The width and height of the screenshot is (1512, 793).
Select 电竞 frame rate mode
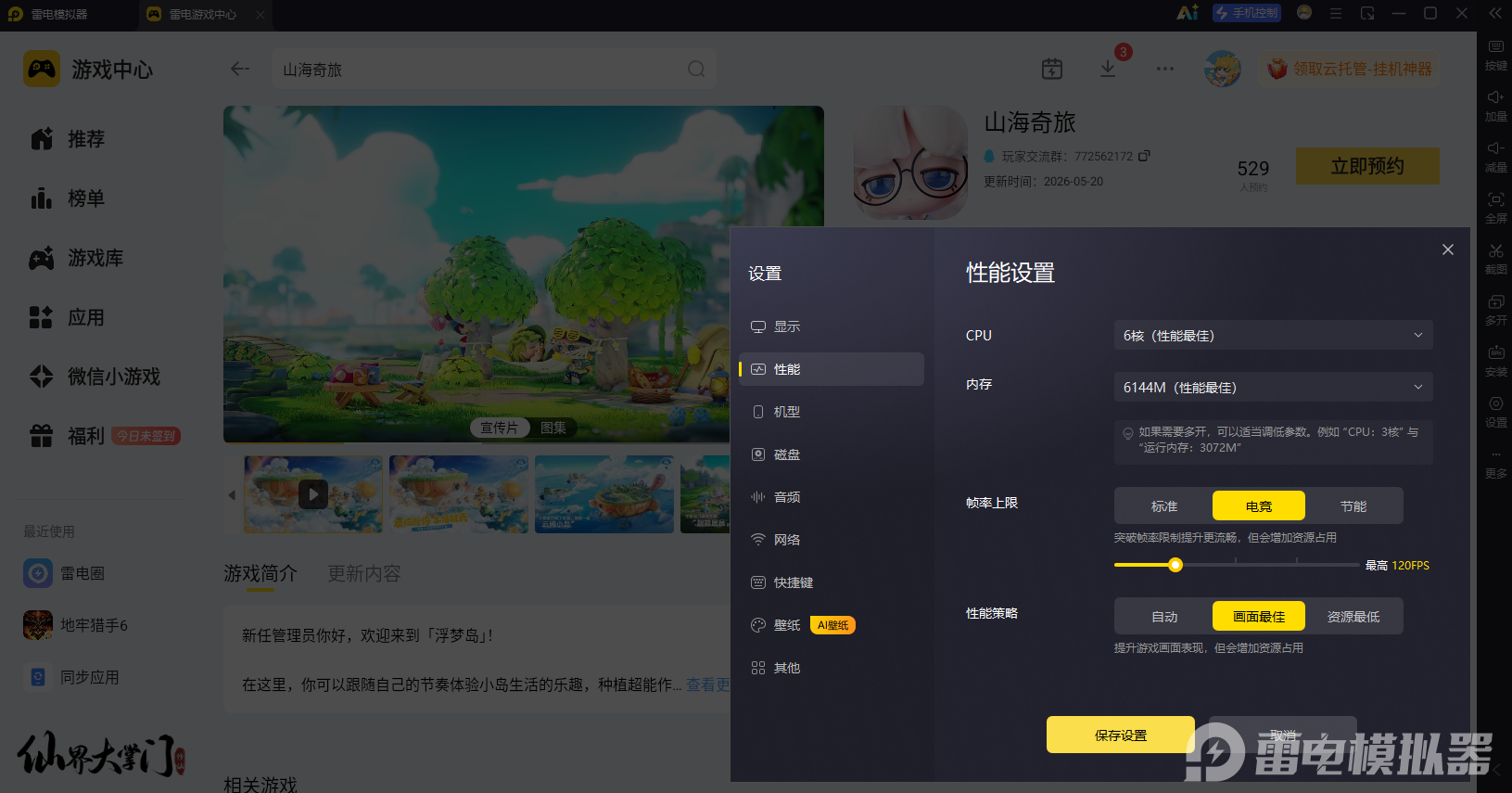(1259, 506)
